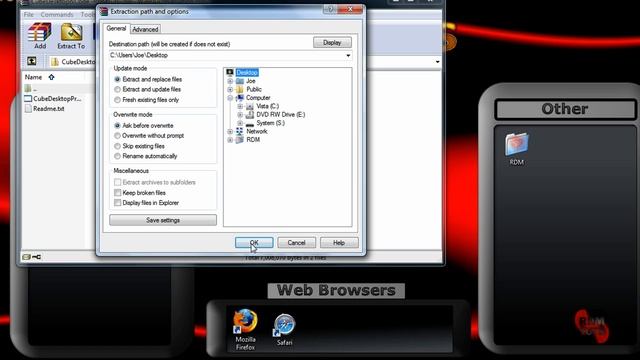Expand the DVD RW Drive (E:) node
The width and height of the screenshot is (640, 360).
point(240,115)
